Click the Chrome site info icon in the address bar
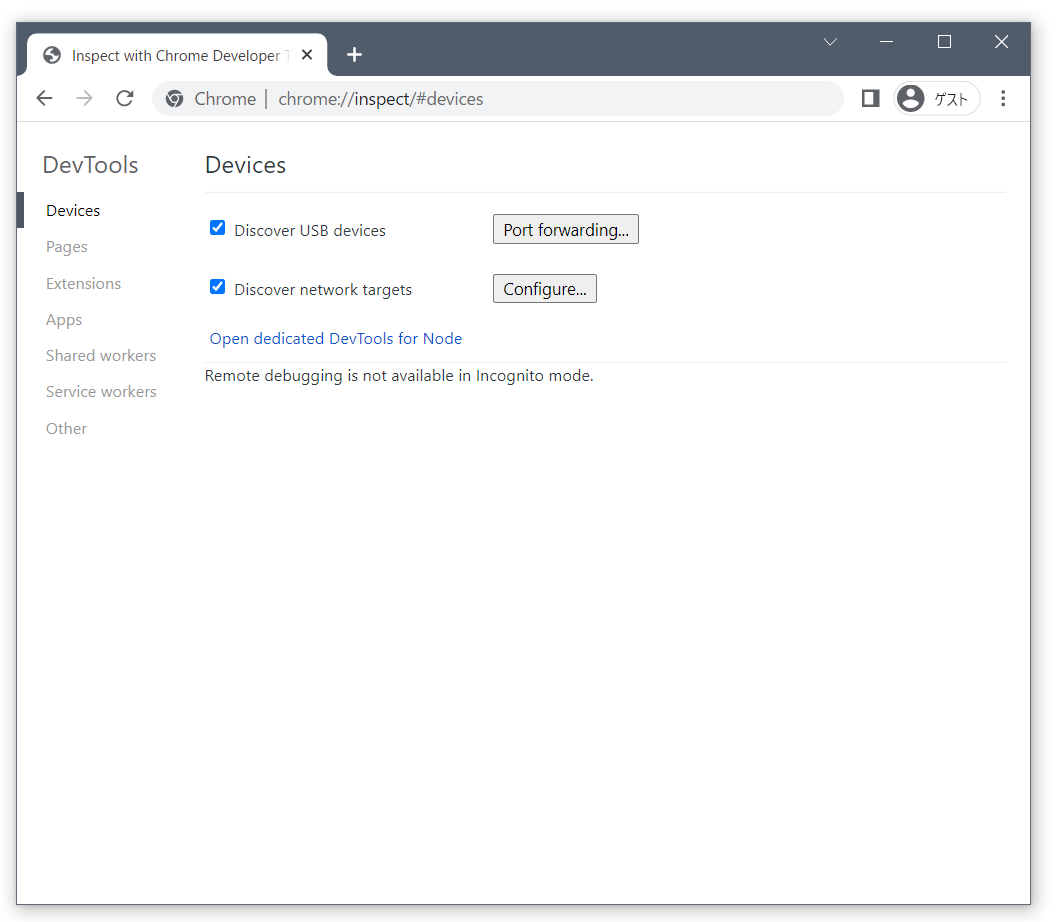This screenshot has height=922, width=1057. coord(175,98)
